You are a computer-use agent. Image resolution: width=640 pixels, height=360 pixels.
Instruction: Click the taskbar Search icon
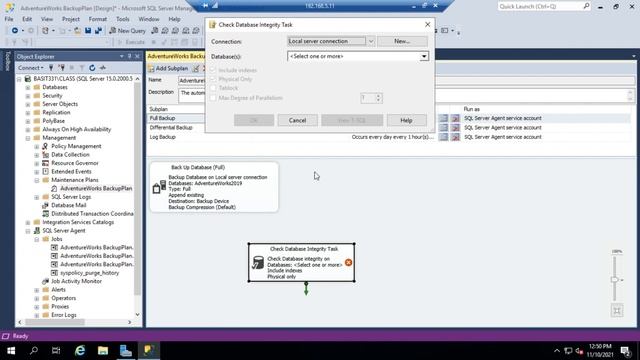pos(34,351)
